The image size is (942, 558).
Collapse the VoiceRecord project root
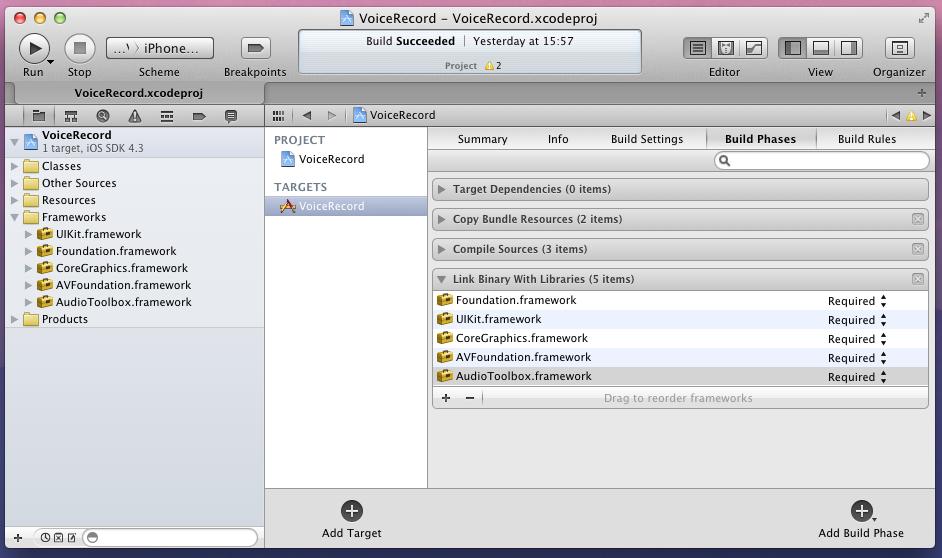(x=14, y=142)
